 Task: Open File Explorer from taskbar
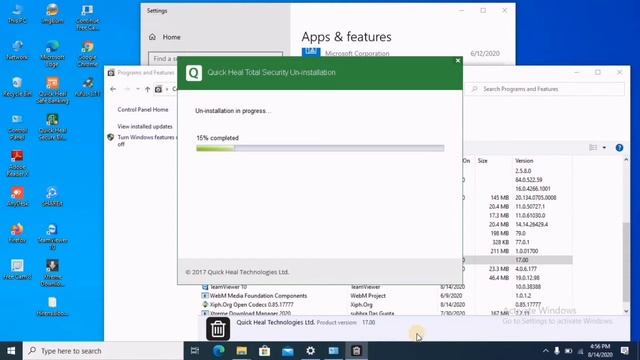pyautogui.click(x=242, y=351)
